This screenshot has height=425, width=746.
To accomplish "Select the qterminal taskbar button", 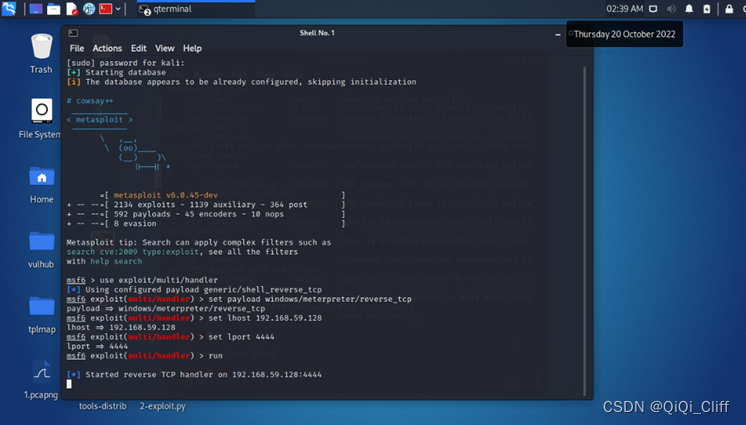I will pyautogui.click(x=196, y=9).
